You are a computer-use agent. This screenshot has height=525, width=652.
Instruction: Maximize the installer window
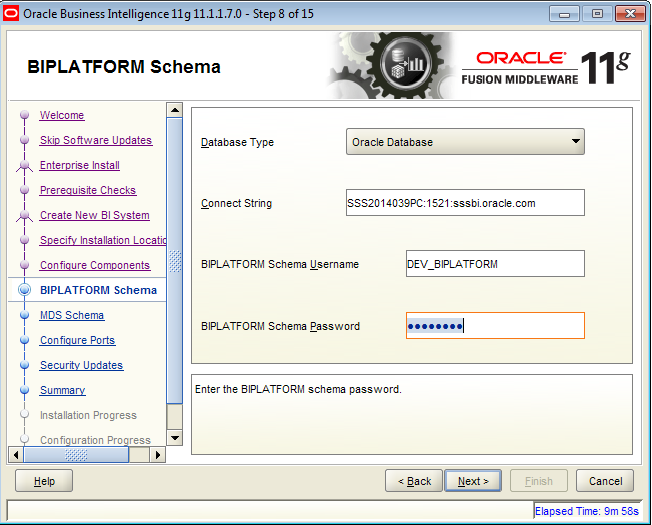pyautogui.click(x=597, y=14)
